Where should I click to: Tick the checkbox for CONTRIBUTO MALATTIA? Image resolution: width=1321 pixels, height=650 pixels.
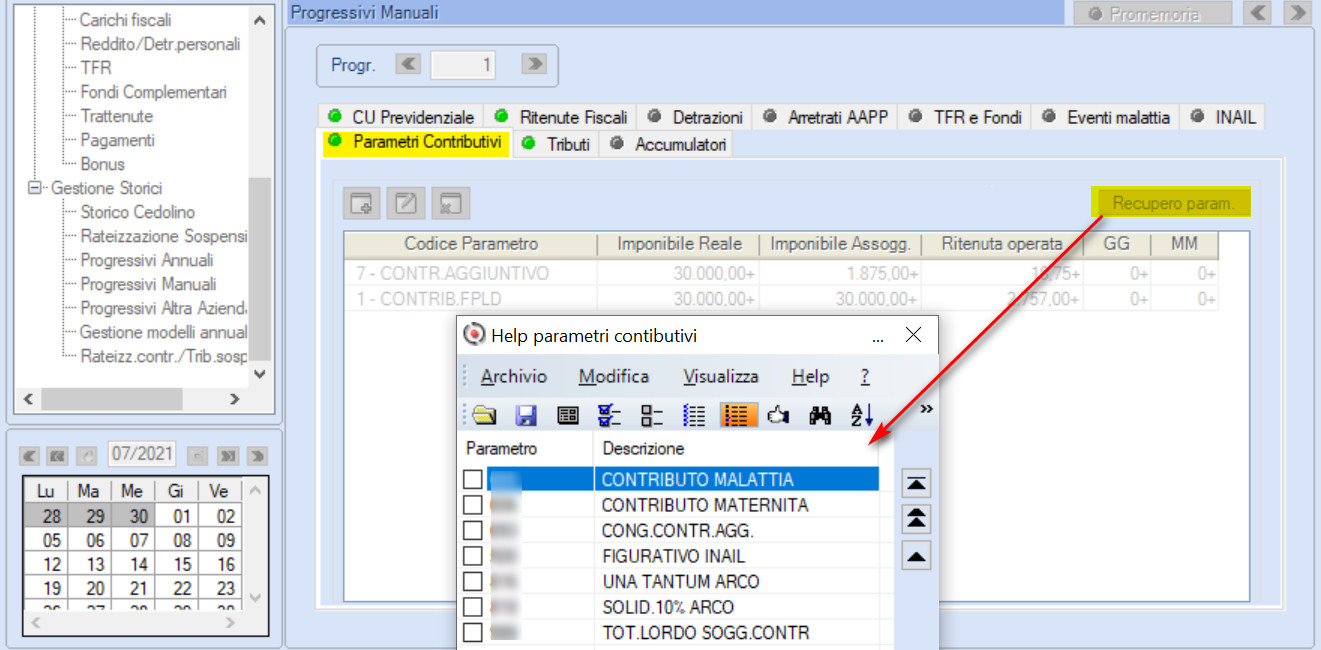pyautogui.click(x=473, y=480)
